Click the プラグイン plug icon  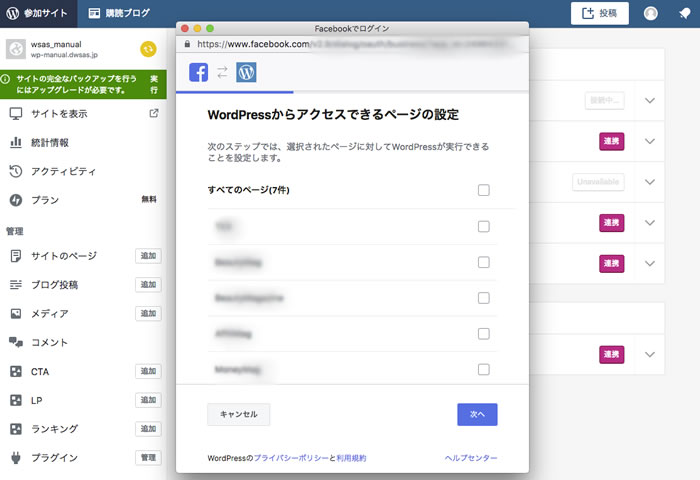tap(16, 458)
